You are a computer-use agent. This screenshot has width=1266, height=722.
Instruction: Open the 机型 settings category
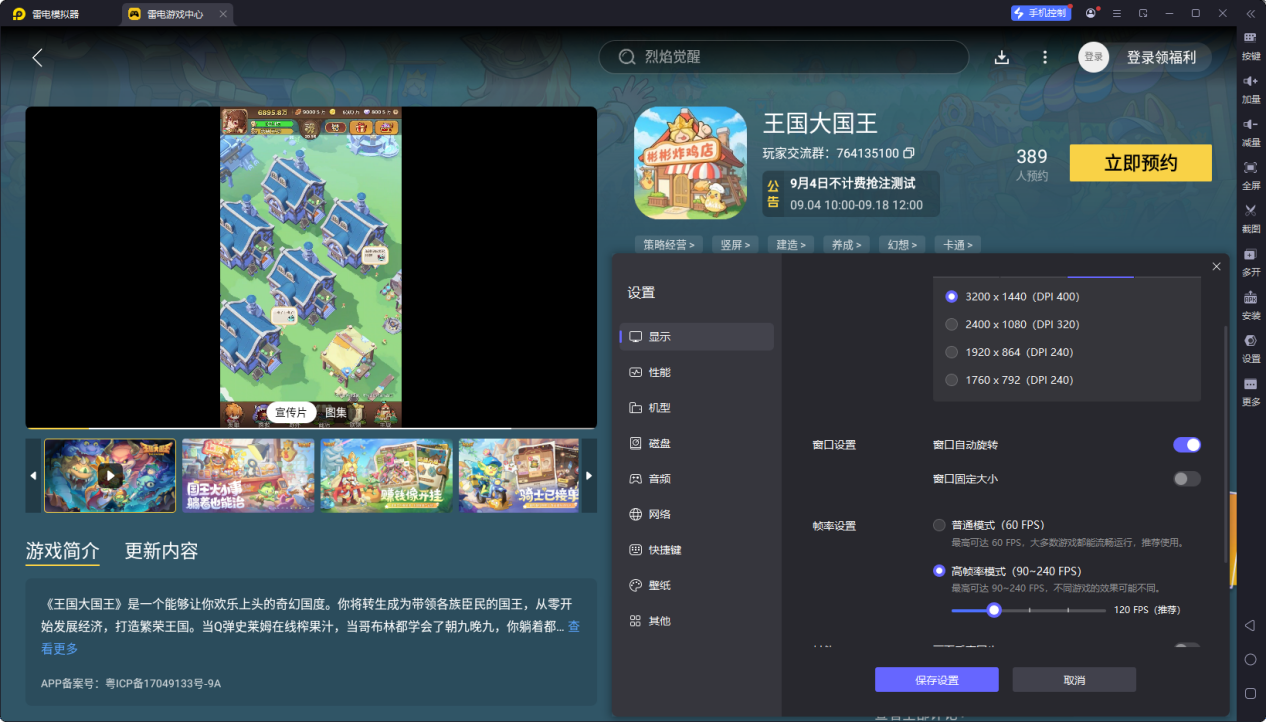[697, 408]
